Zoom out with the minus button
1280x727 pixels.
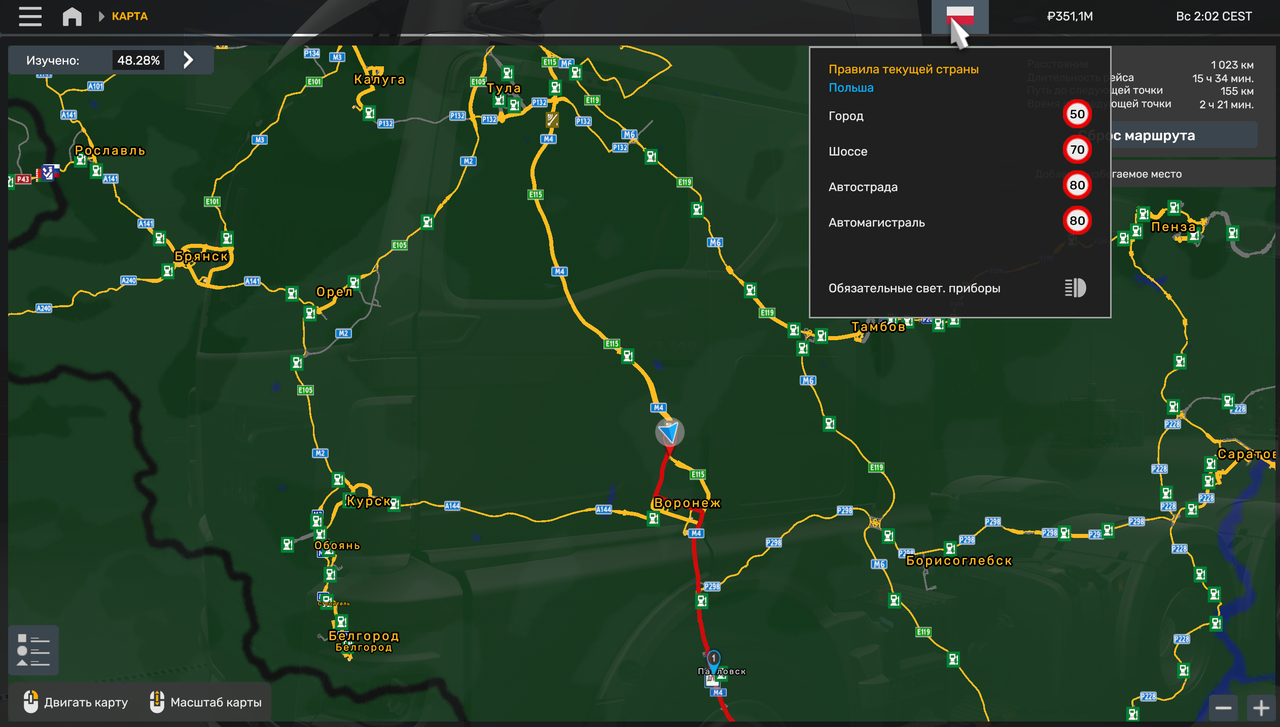(x=1225, y=708)
